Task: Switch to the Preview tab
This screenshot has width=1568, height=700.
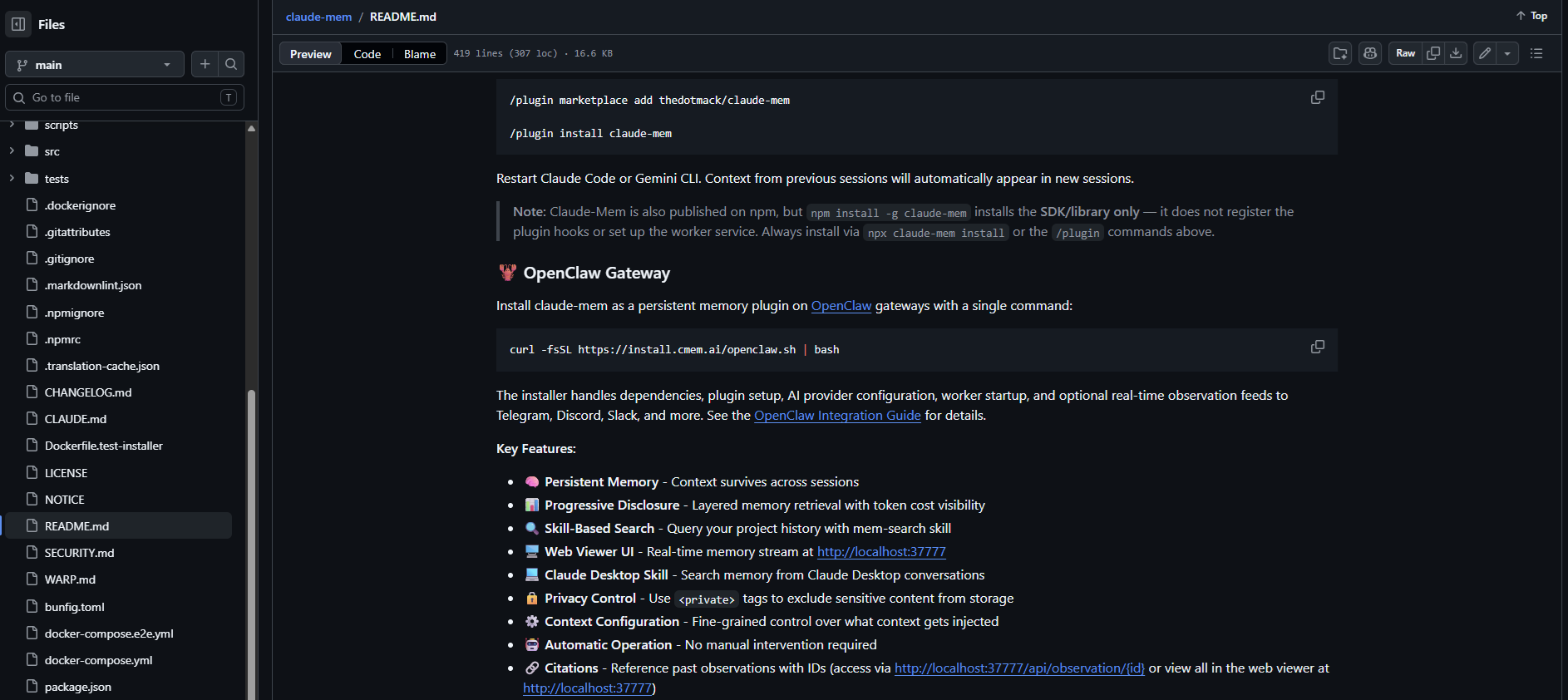Action: 311,54
